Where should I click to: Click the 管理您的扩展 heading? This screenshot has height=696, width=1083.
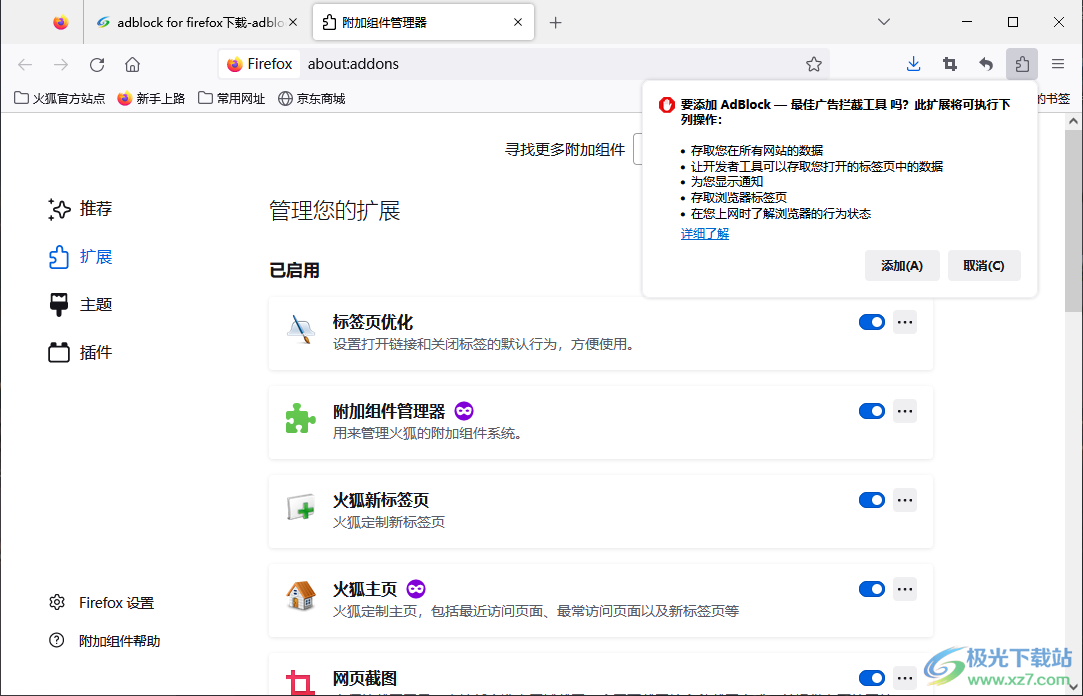335,211
